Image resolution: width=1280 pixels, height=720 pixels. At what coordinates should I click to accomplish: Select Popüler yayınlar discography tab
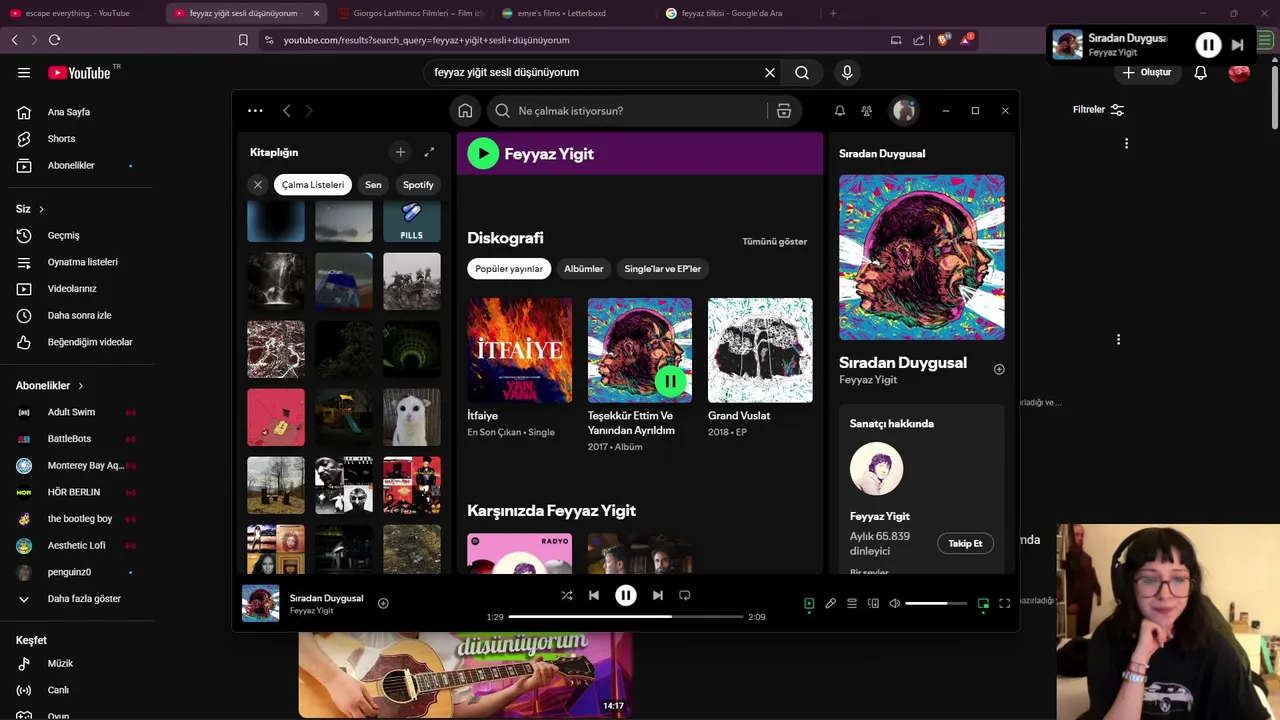(x=509, y=269)
